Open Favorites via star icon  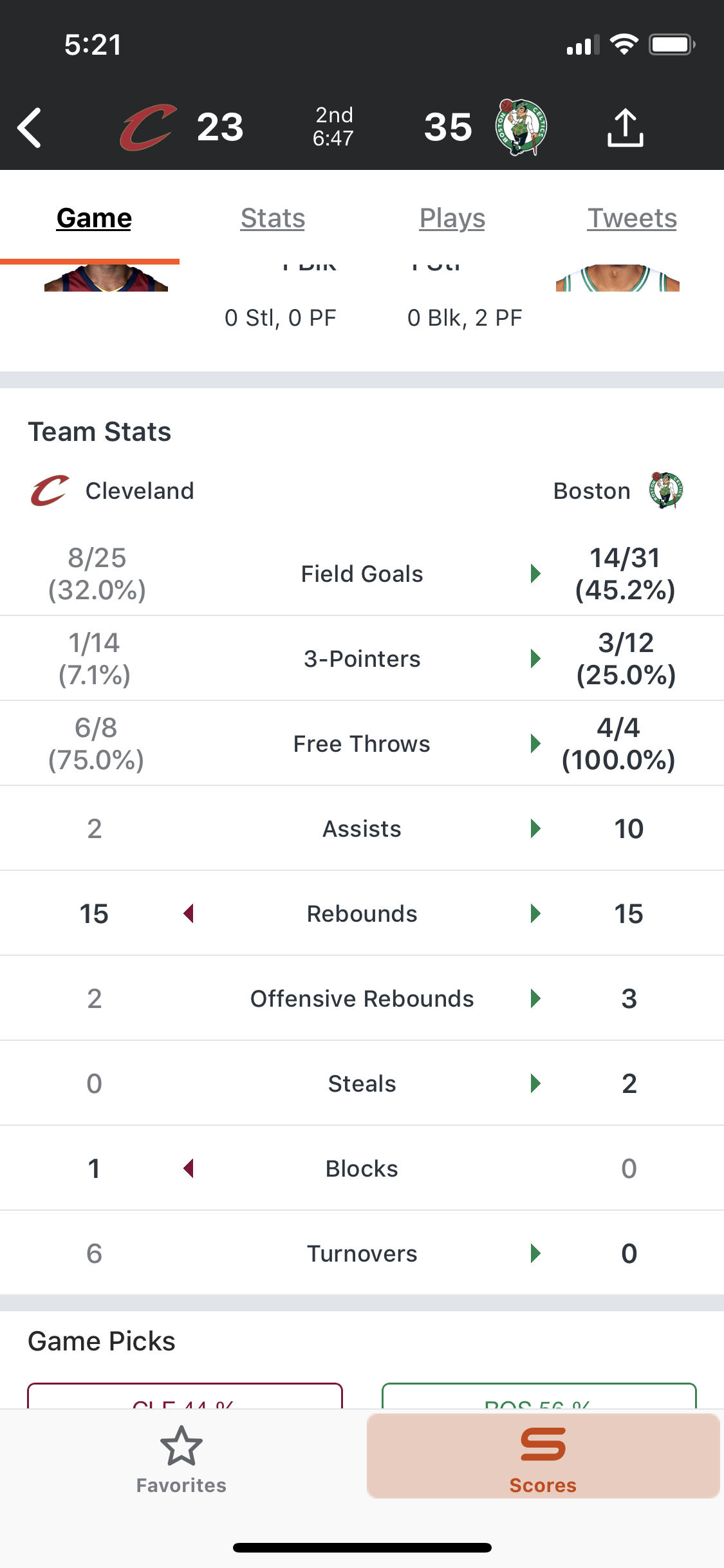pyautogui.click(x=181, y=1446)
